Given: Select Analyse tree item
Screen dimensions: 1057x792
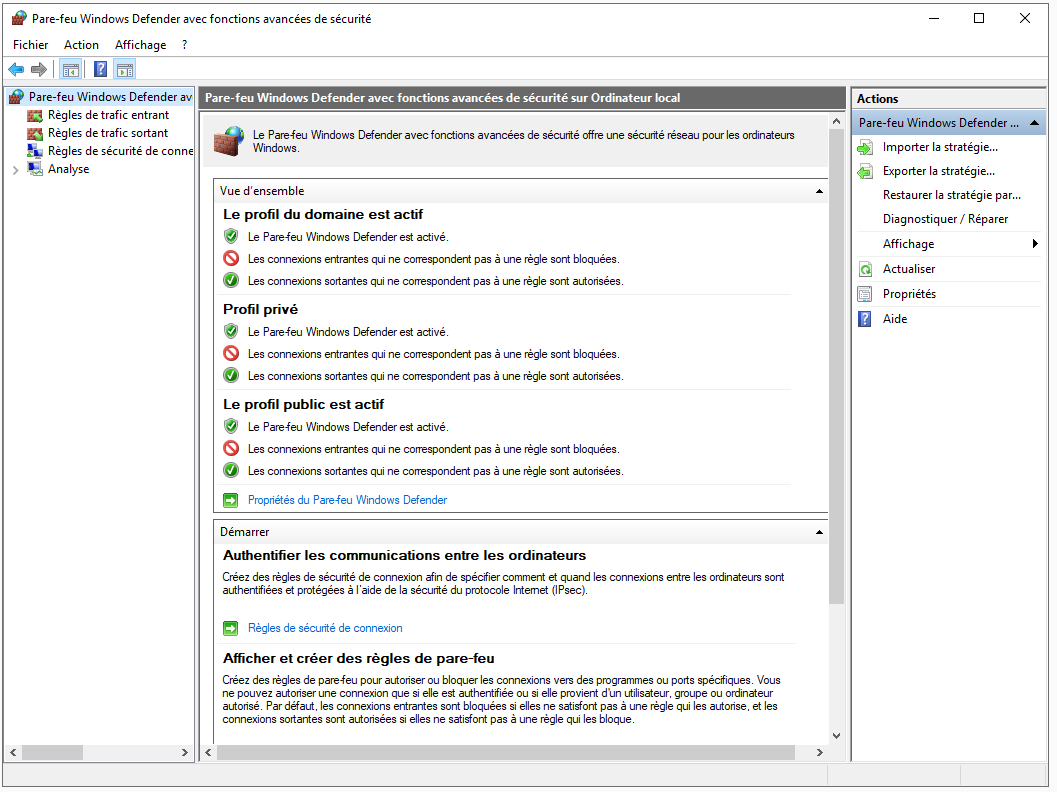Looking at the screenshot, I should [68, 169].
